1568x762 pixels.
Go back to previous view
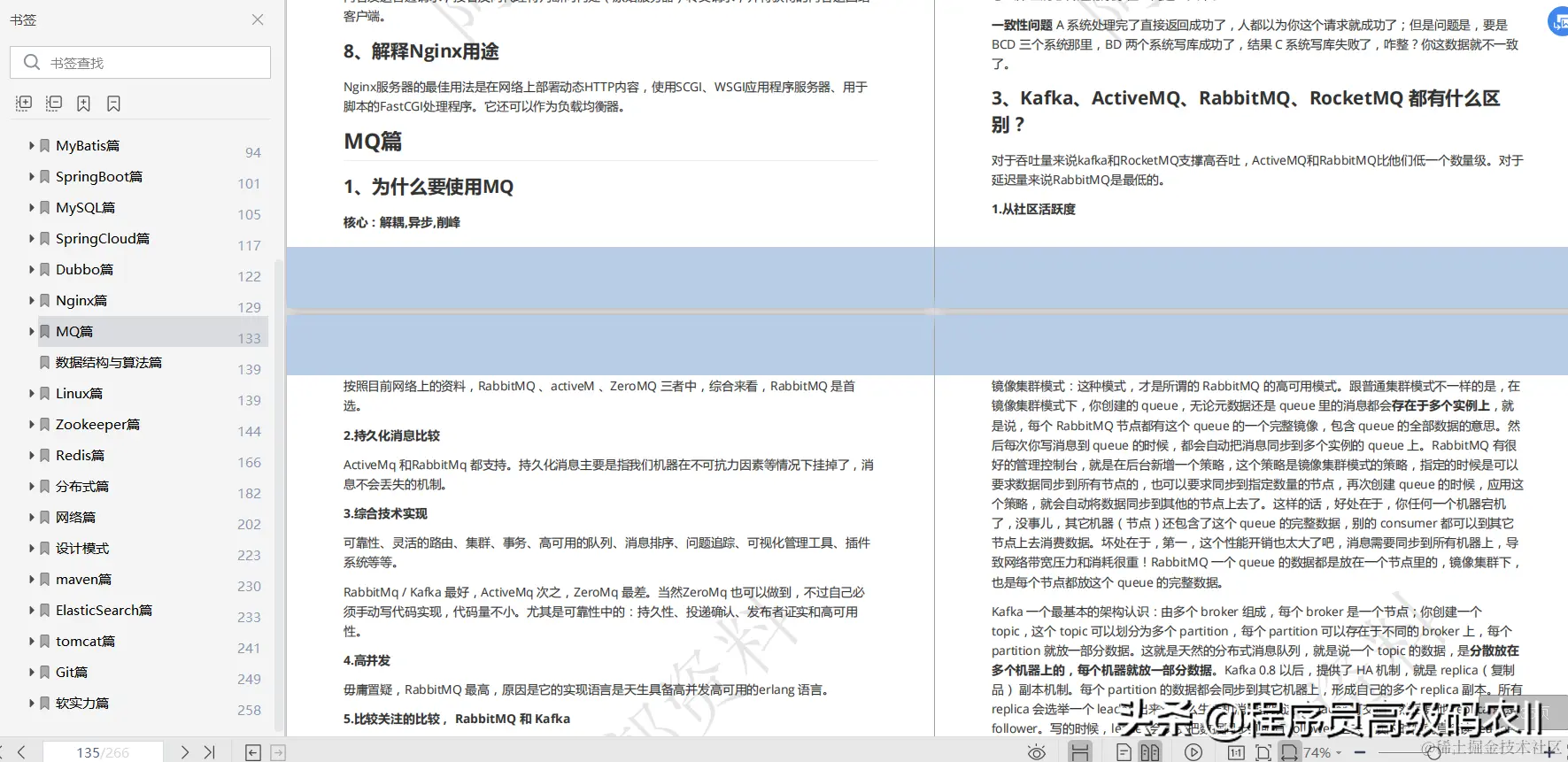pyautogui.click(x=253, y=752)
